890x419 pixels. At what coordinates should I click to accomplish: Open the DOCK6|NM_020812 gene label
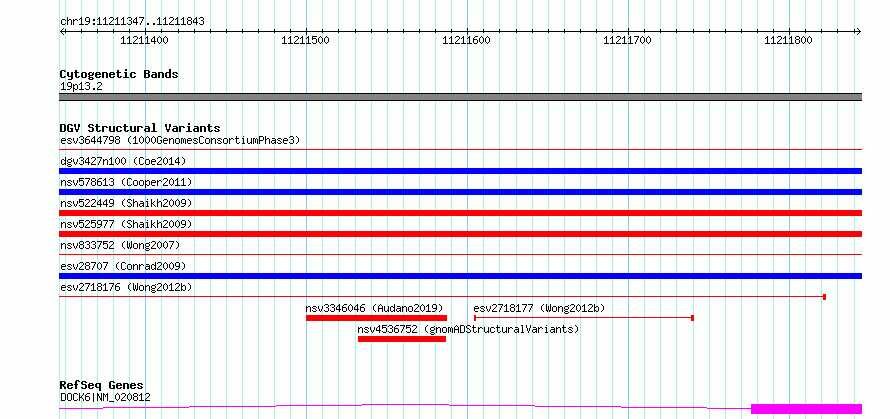coord(106,397)
